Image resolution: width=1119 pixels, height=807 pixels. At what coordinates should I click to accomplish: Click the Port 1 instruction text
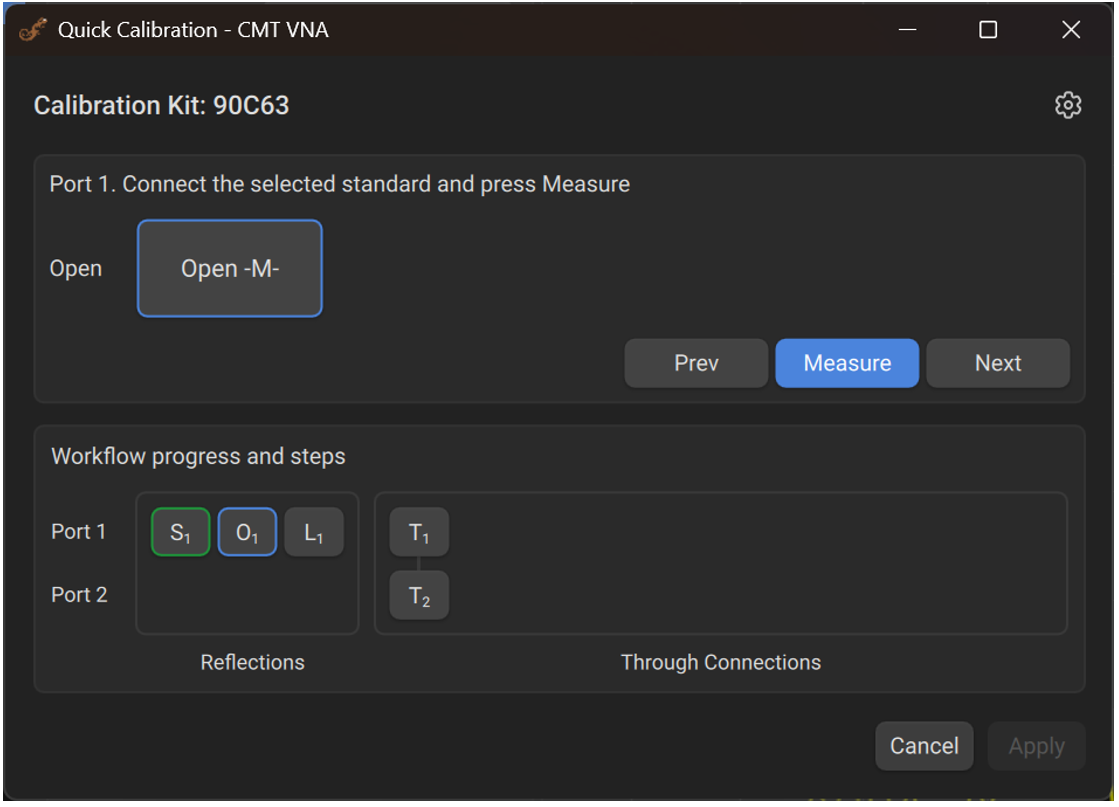(x=340, y=184)
